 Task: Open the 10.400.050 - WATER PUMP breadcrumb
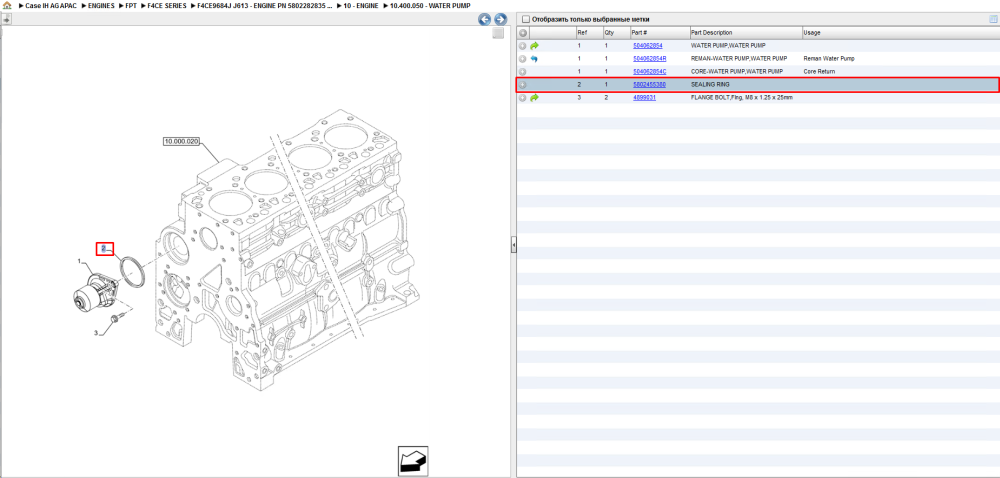pyautogui.click(x=430, y=5)
